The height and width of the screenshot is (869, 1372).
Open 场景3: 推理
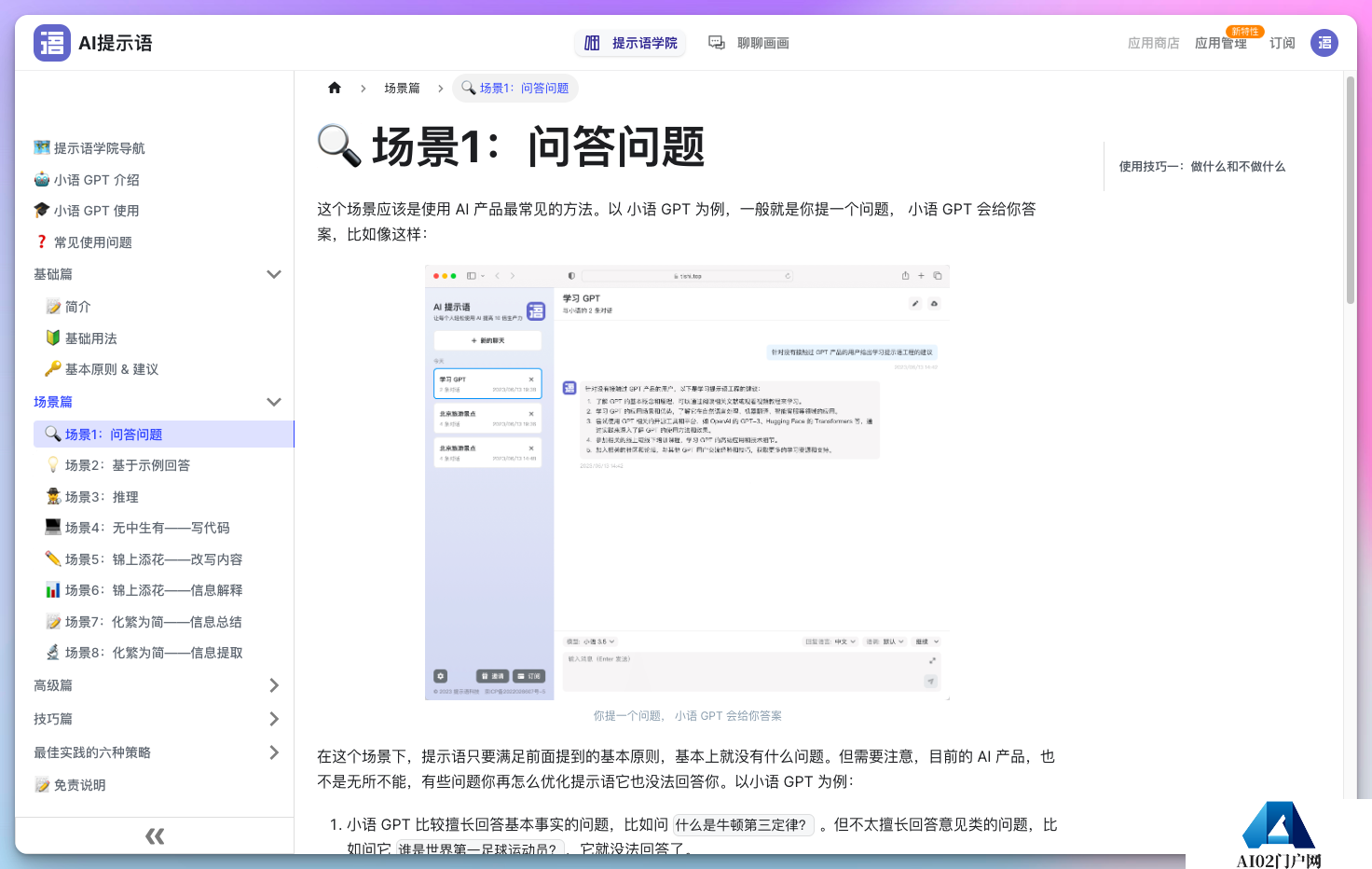92,497
